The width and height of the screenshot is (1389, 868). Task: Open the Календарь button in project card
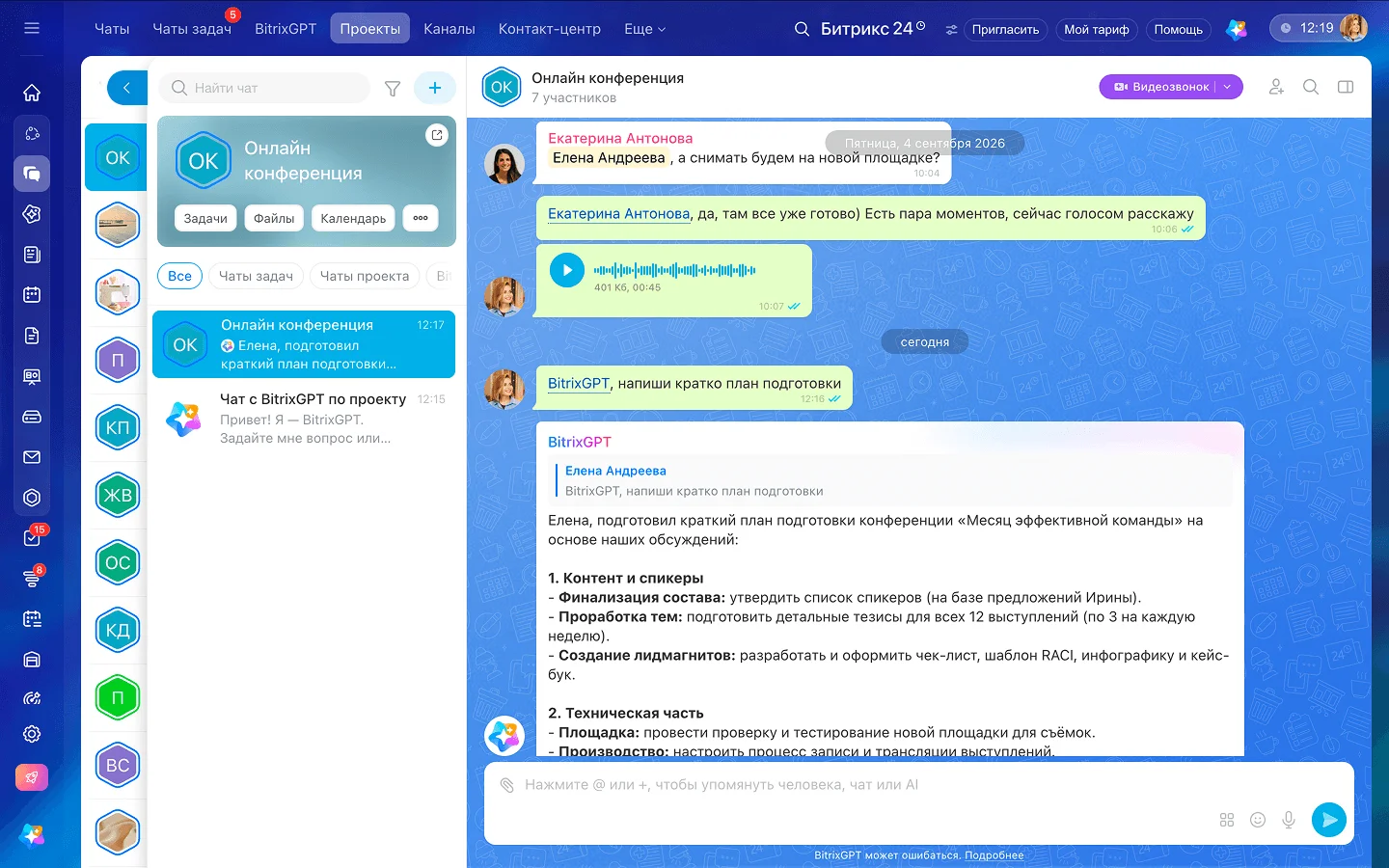[x=353, y=218]
